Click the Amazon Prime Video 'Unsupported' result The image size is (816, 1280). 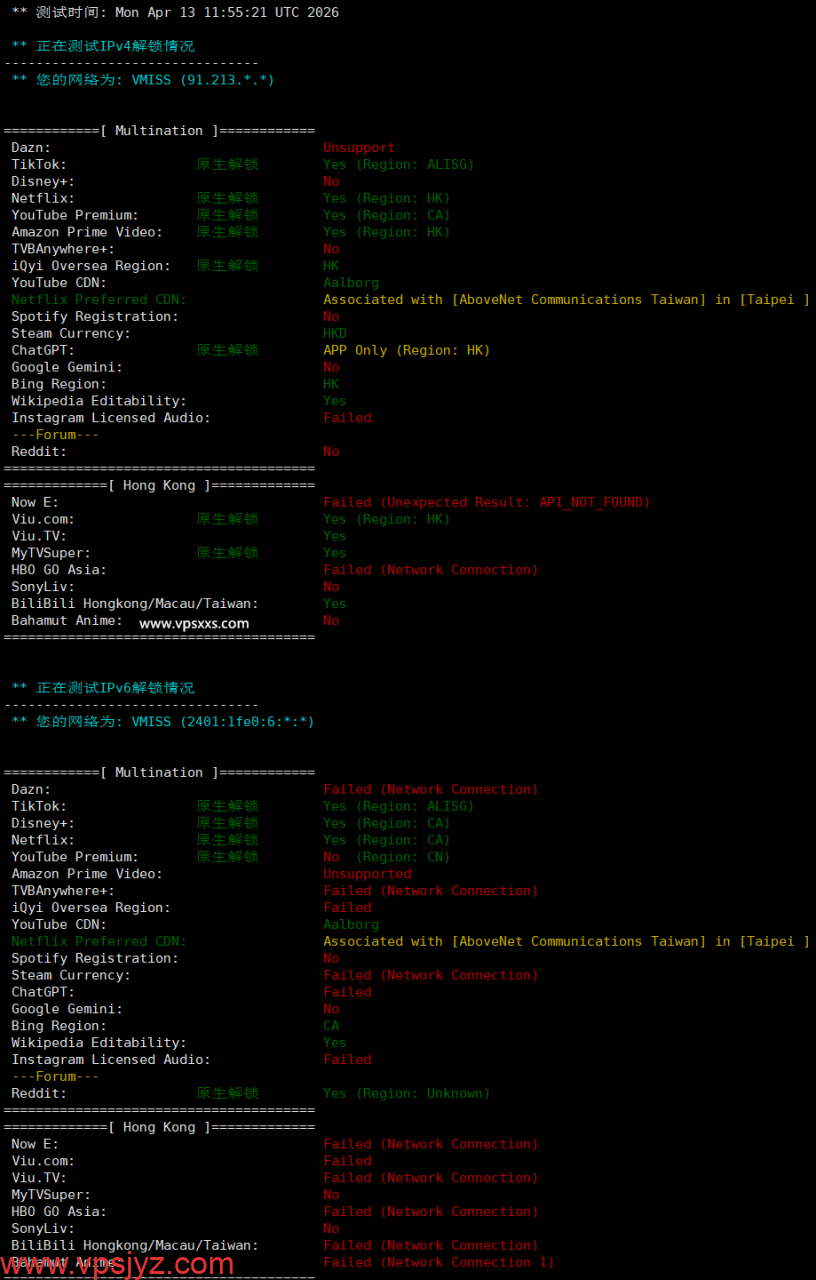coord(367,874)
